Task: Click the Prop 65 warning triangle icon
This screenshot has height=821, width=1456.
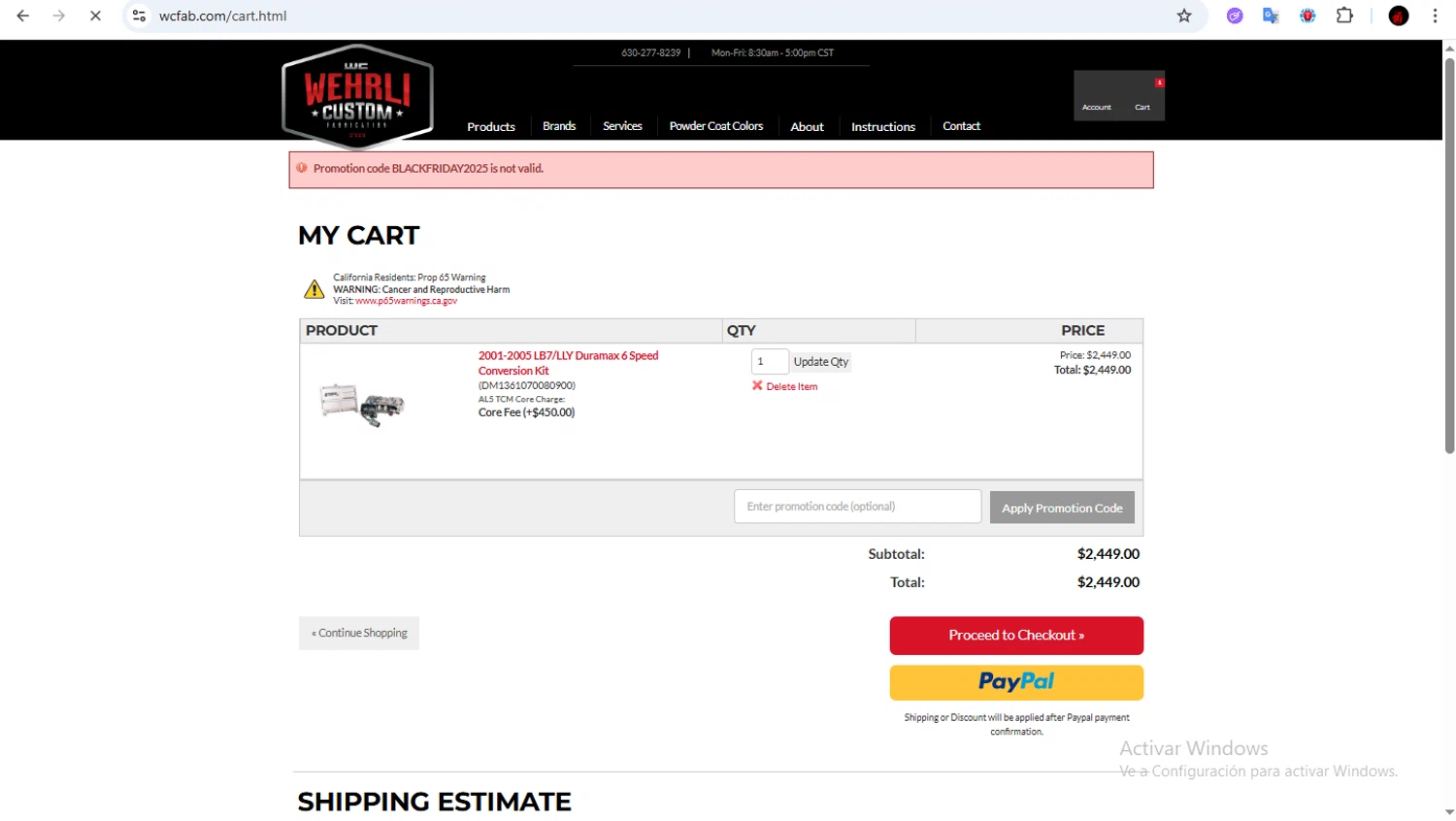Action: 314,289
